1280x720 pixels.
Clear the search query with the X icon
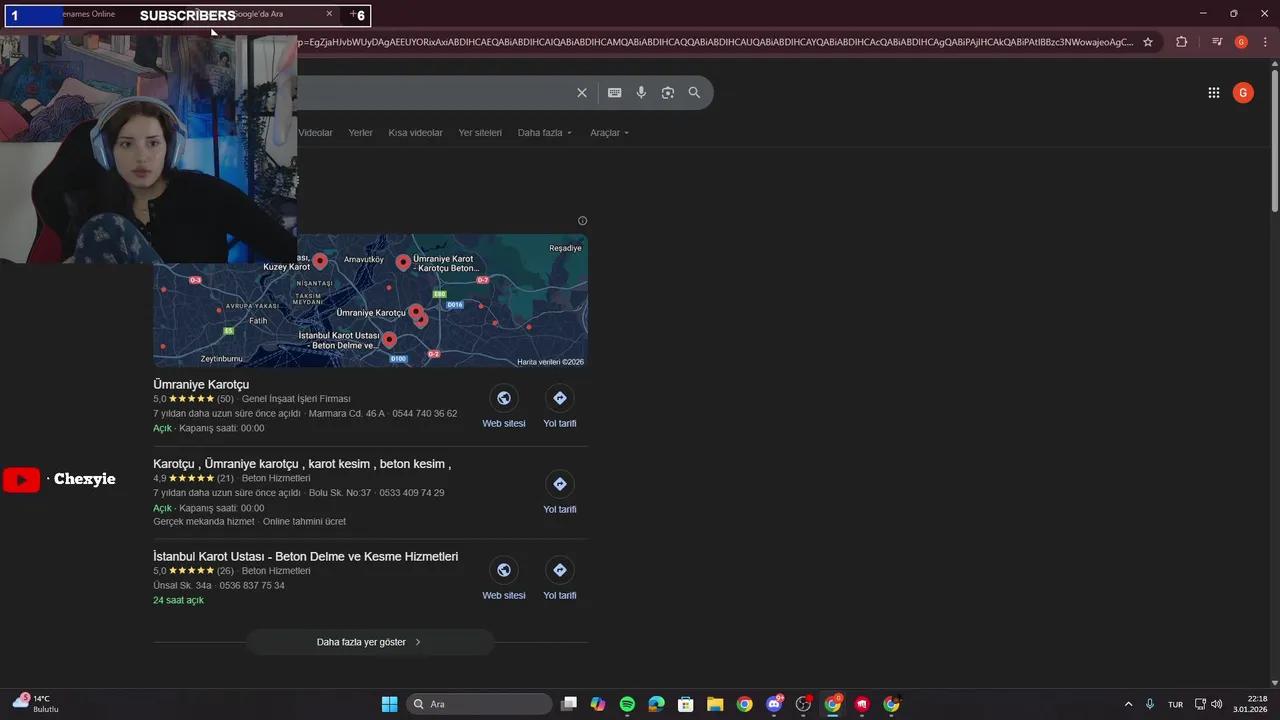tap(581, 92)
